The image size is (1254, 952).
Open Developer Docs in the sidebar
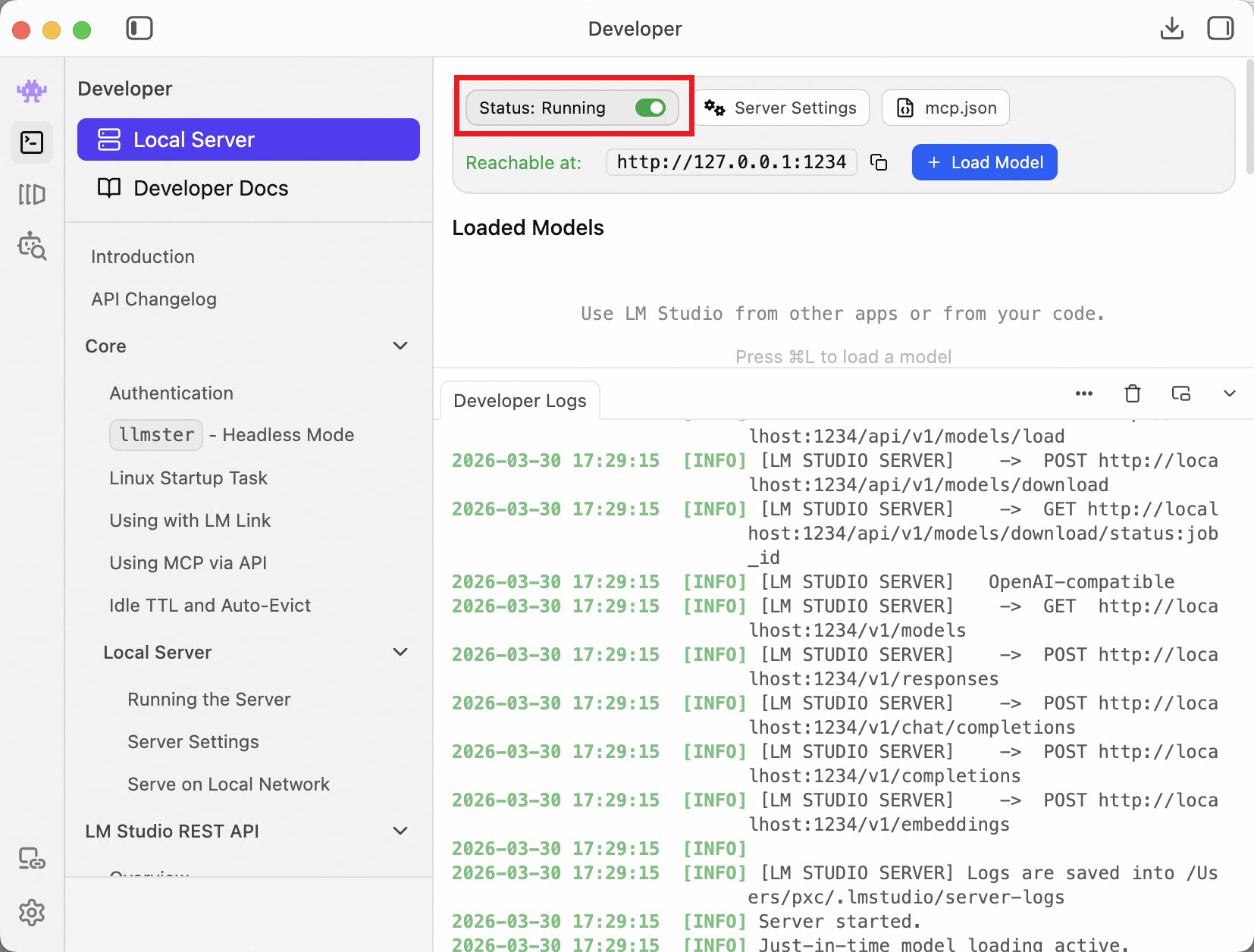point(211,188)
